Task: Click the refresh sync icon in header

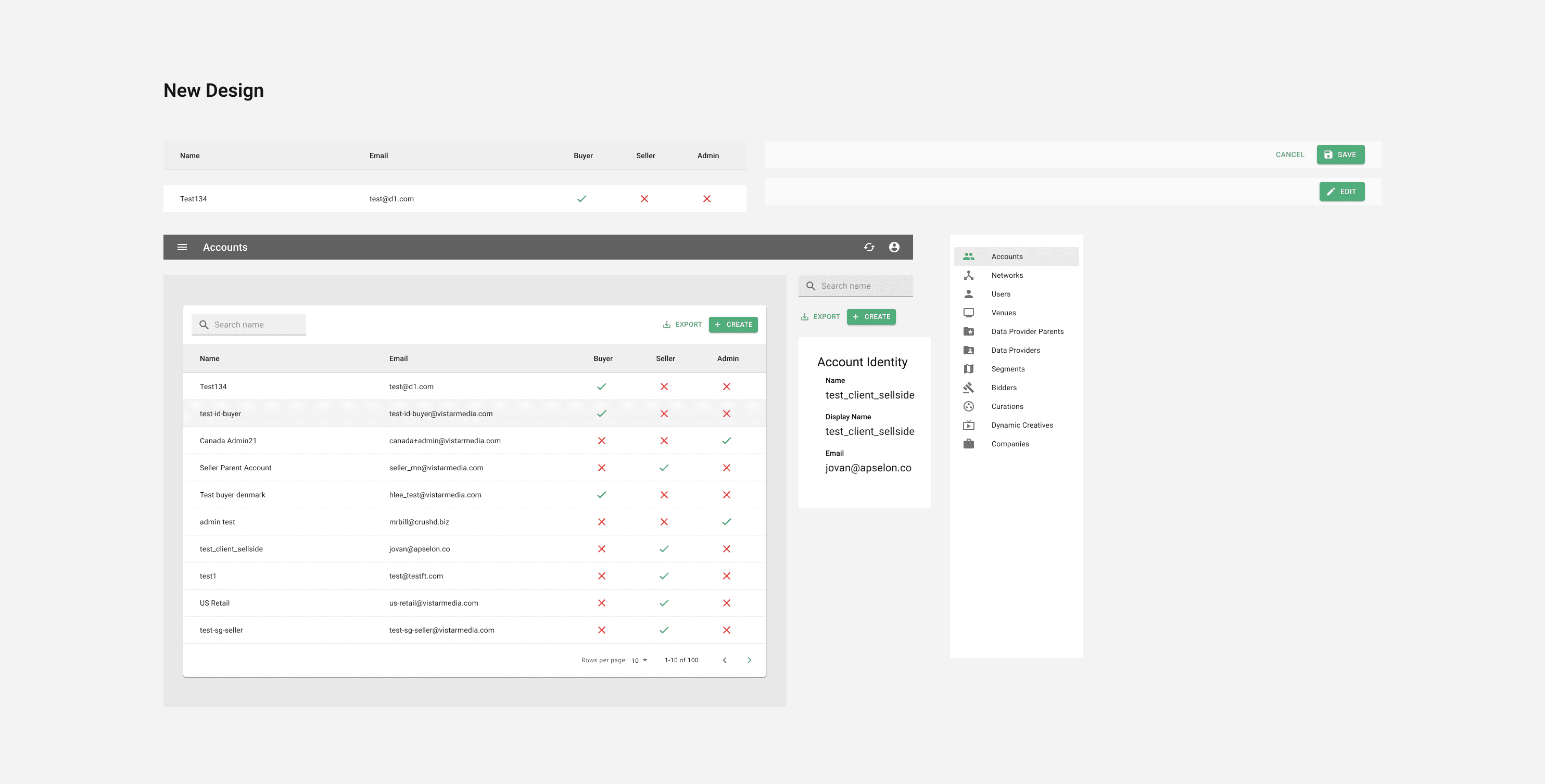Action: point(869,247)
